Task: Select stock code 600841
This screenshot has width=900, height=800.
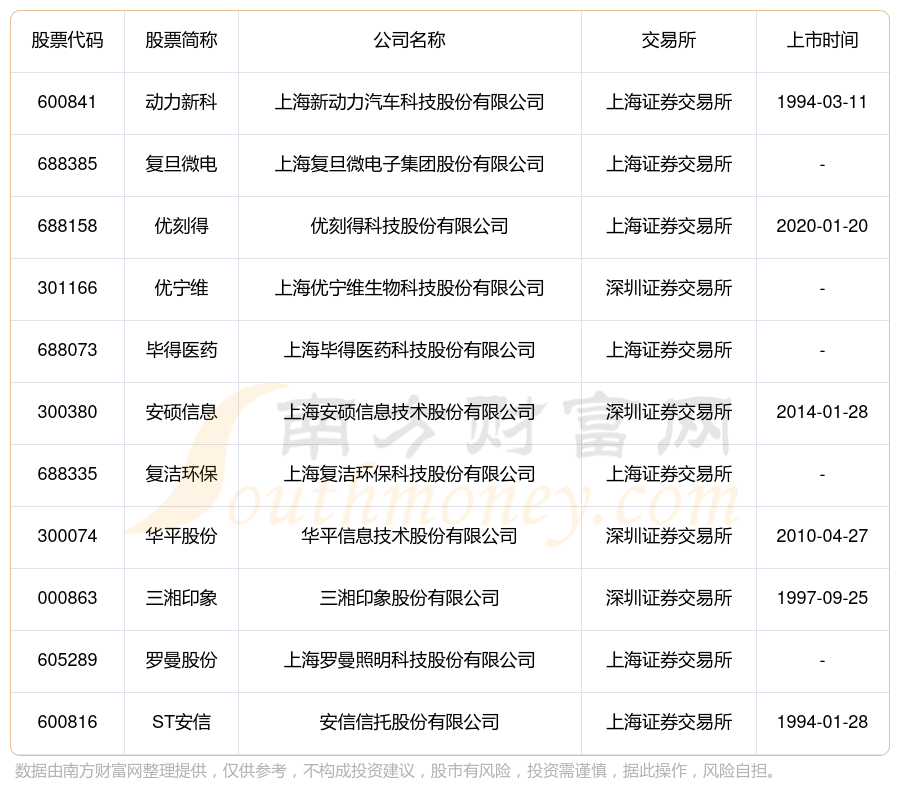Action: click(67, 102)
